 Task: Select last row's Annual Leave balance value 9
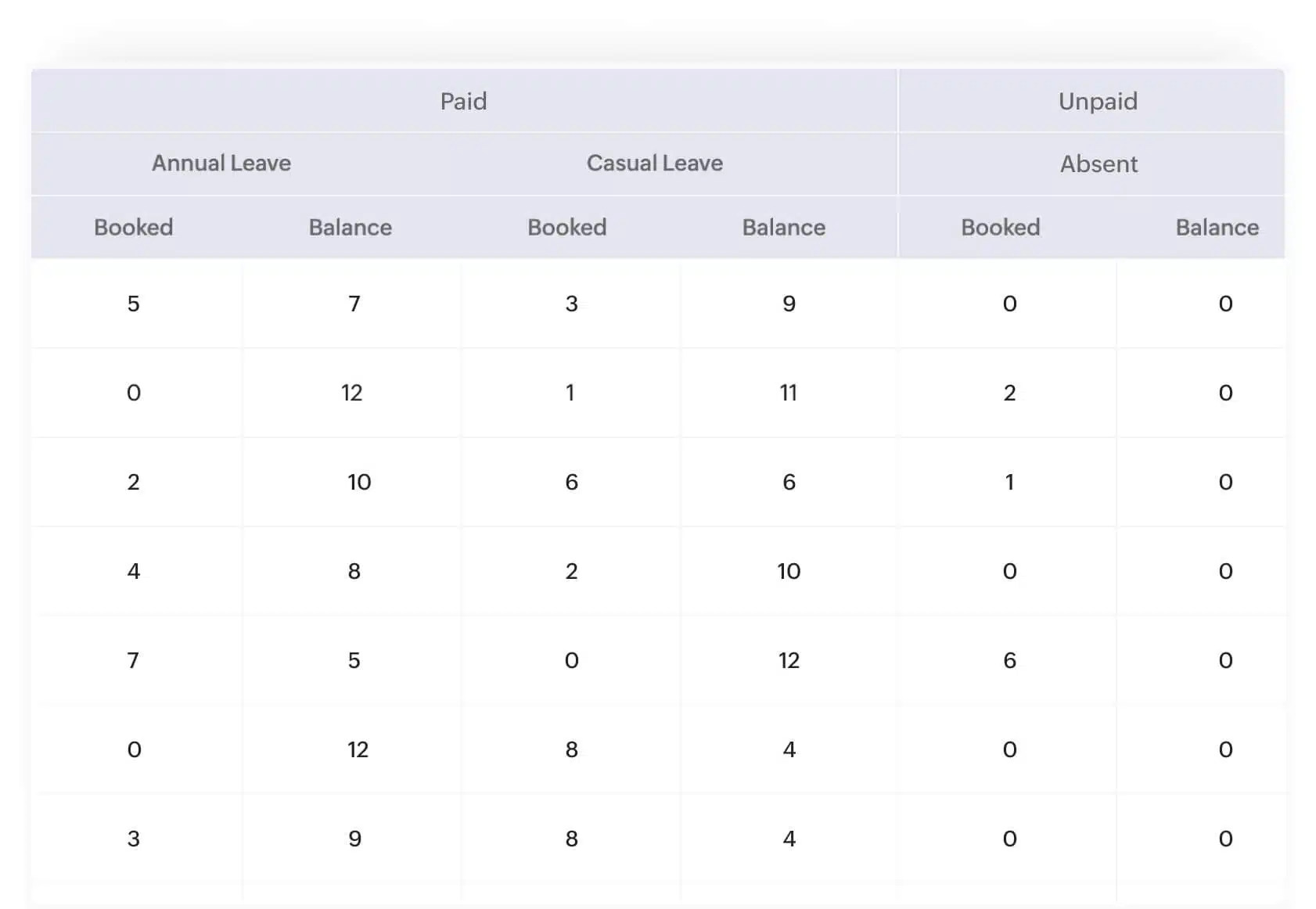(354, 839)
